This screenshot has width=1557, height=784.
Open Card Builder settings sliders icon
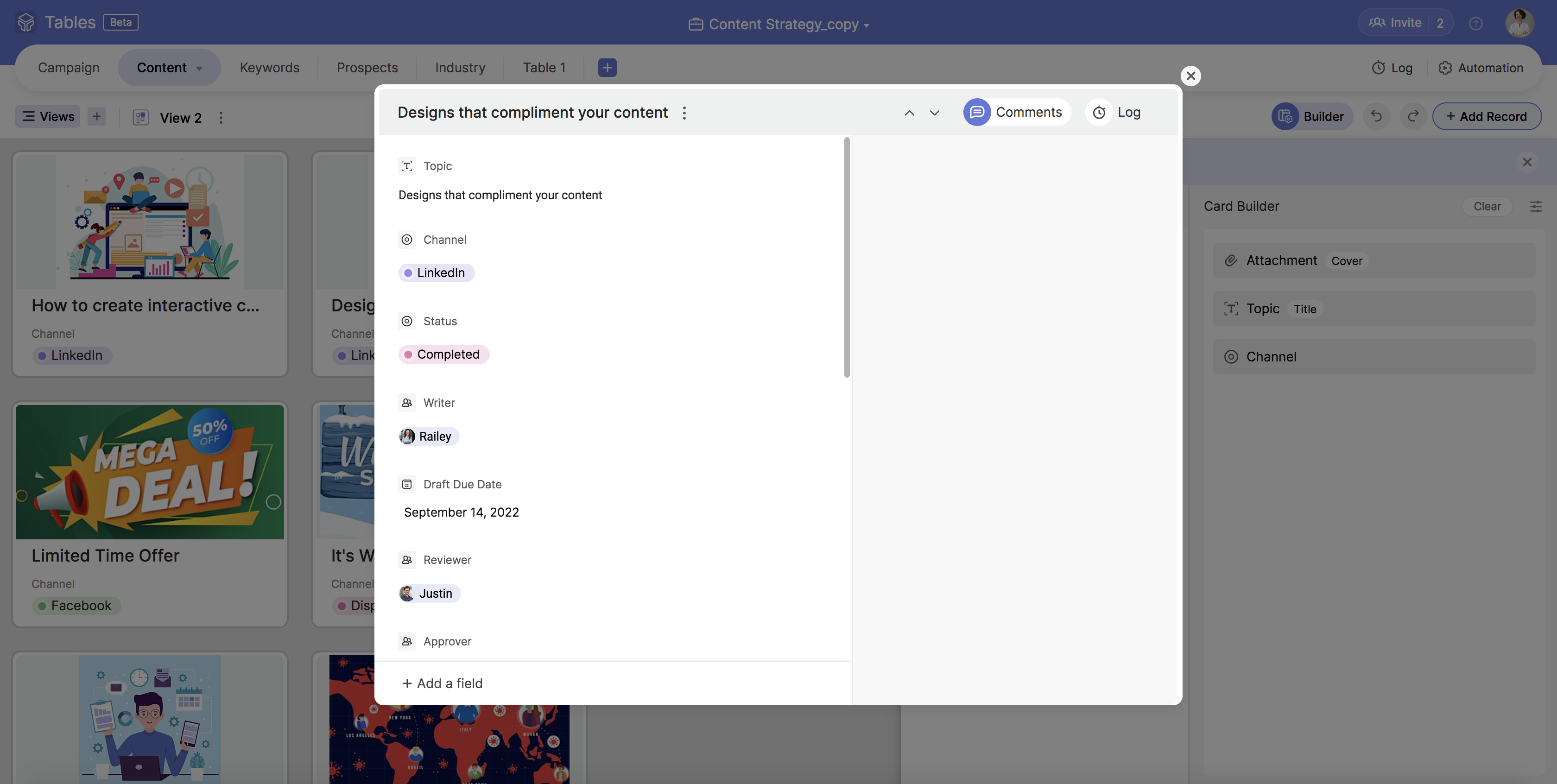point(1536,206)
